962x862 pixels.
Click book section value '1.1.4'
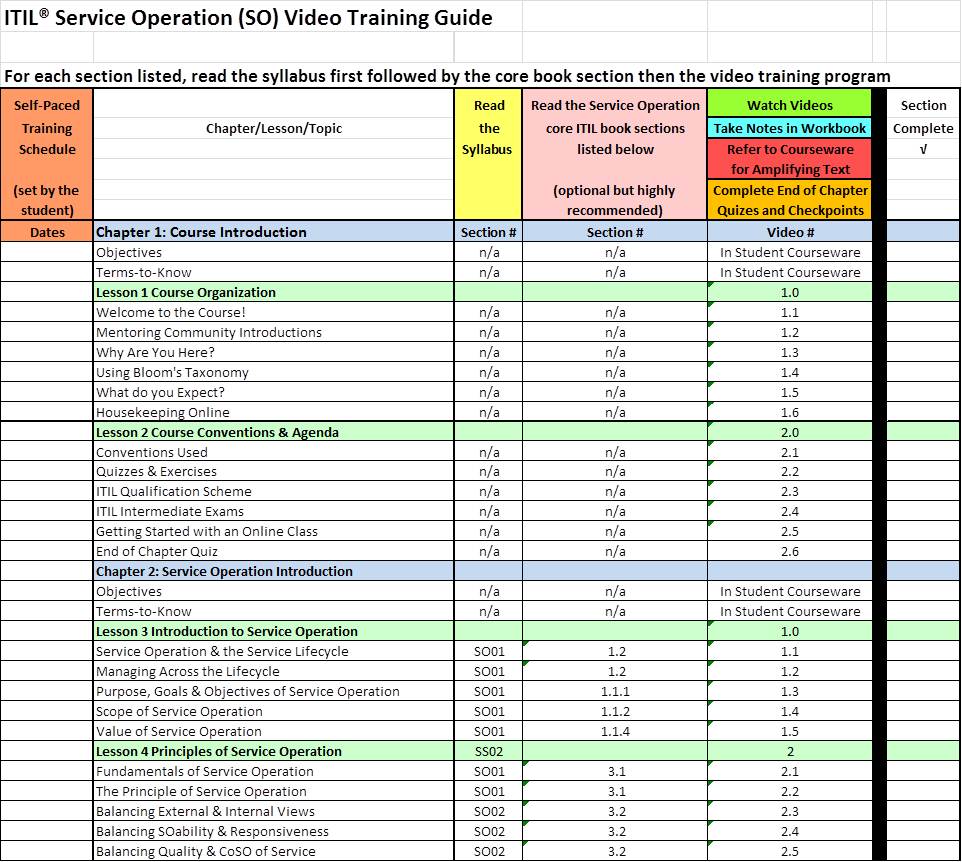(615, 731)
